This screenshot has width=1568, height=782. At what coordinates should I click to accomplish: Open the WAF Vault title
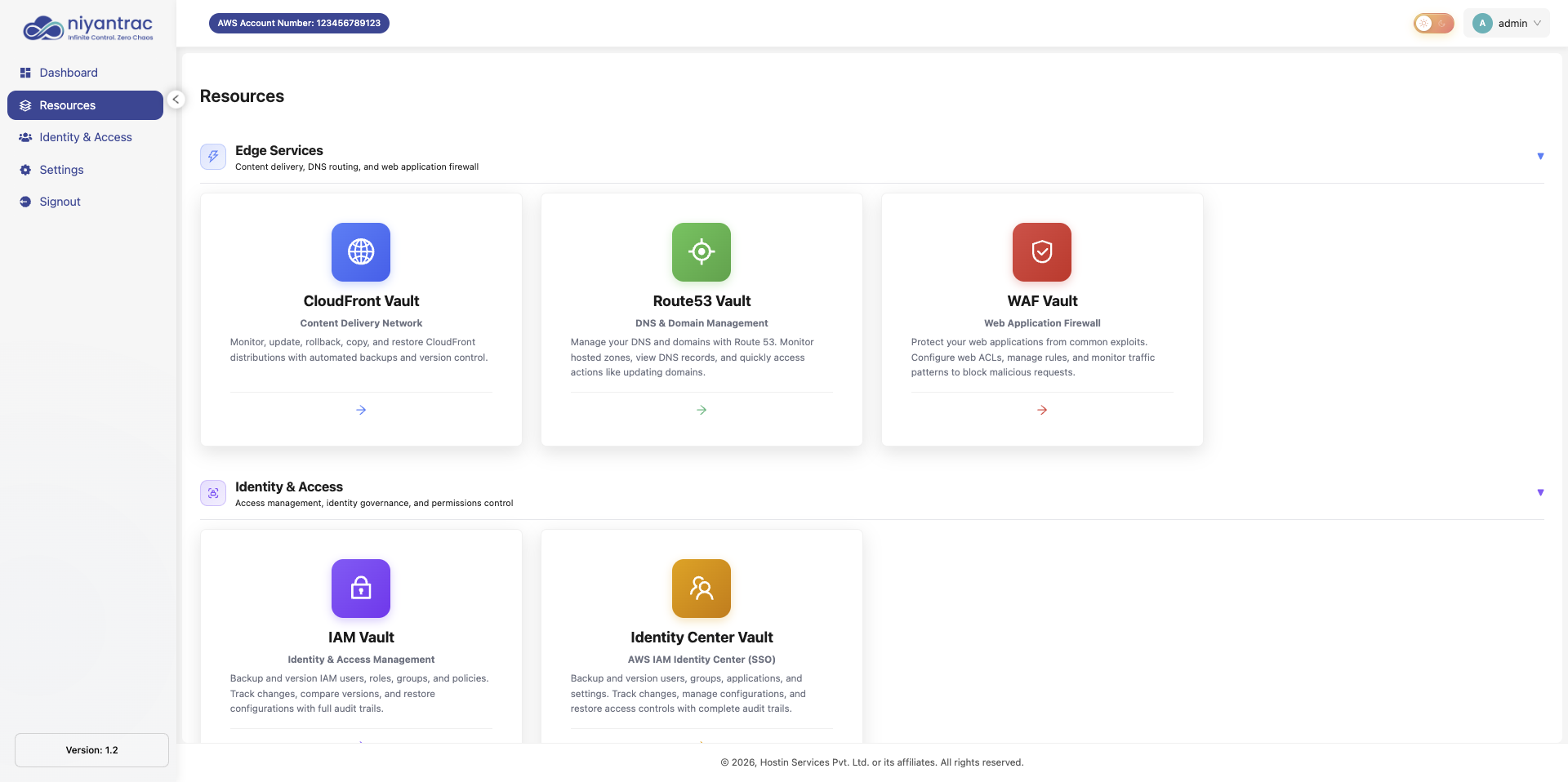tap(1042, 301)
